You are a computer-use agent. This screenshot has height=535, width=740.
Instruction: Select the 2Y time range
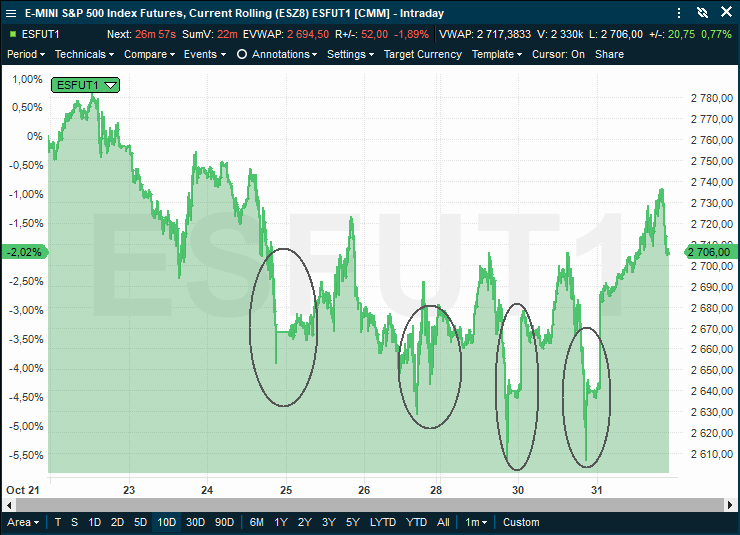click(304, 522)
